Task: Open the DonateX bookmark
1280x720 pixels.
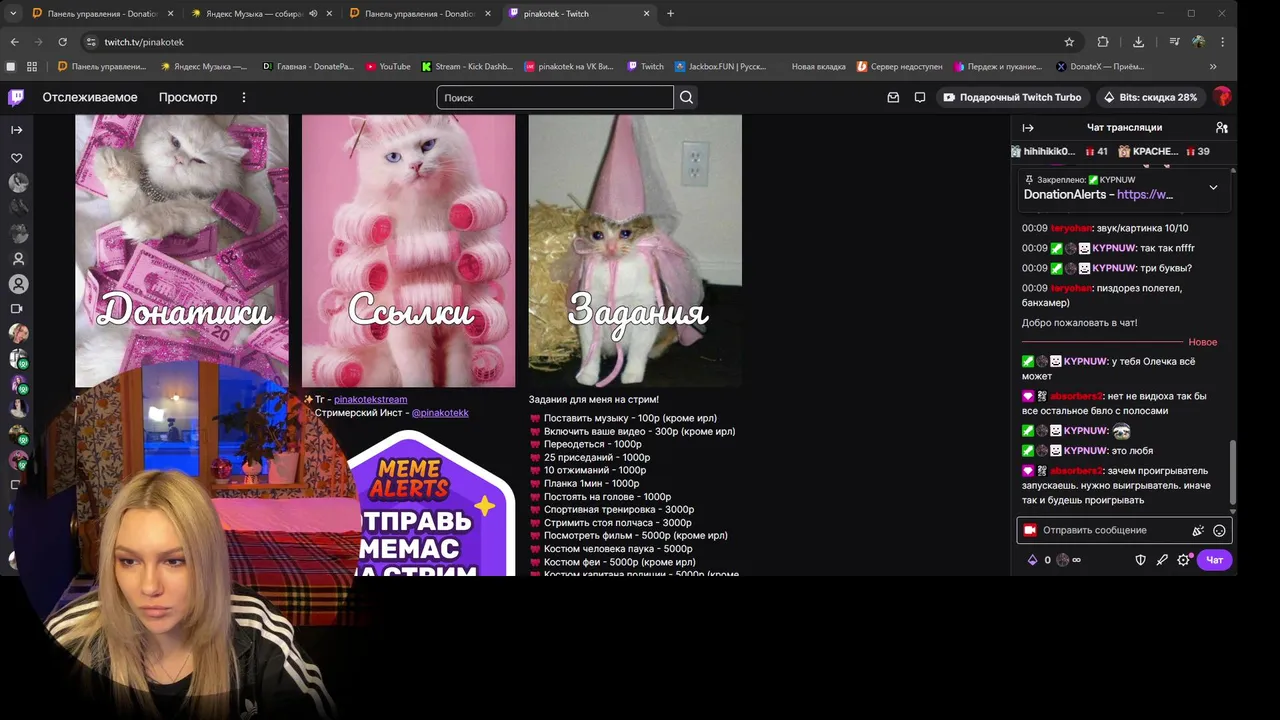Action: (1100, 67)
